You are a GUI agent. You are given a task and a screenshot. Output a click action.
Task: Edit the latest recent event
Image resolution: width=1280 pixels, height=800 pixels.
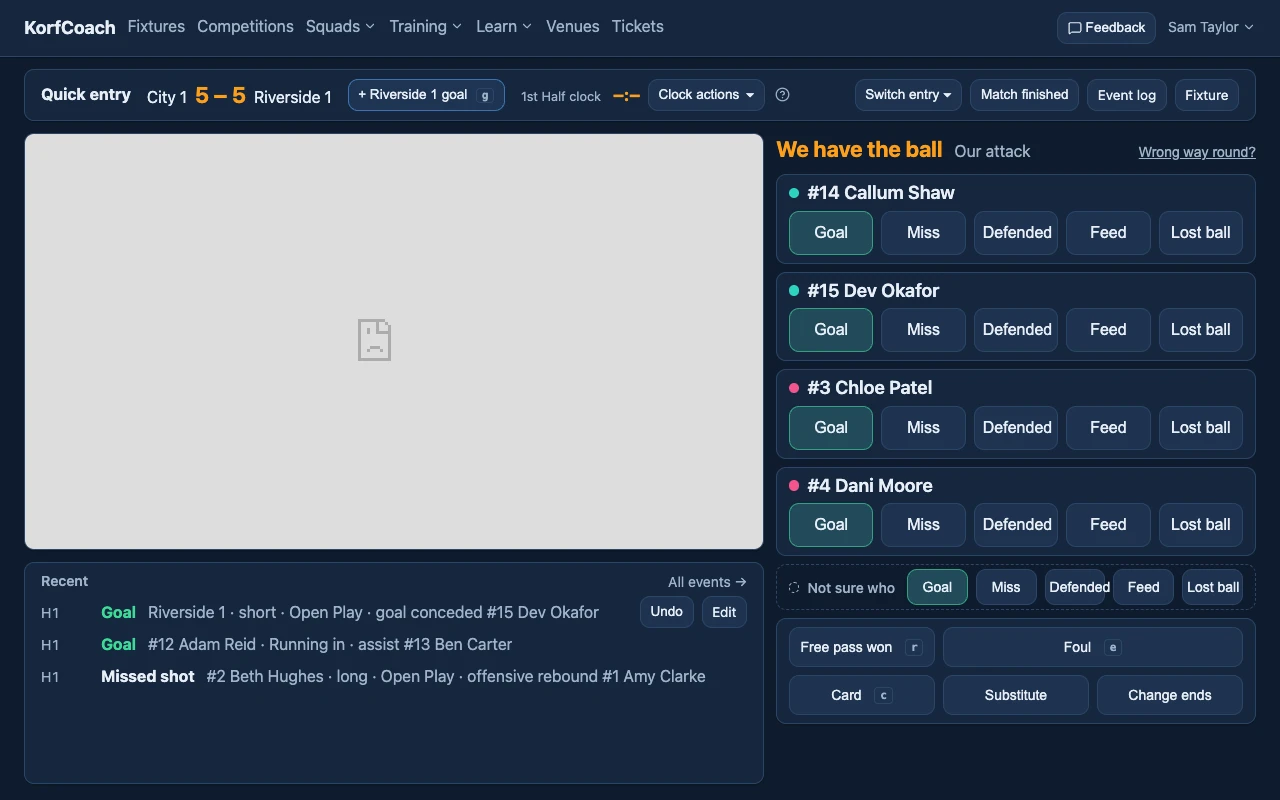pyautogui.click(x=725, y=612)
